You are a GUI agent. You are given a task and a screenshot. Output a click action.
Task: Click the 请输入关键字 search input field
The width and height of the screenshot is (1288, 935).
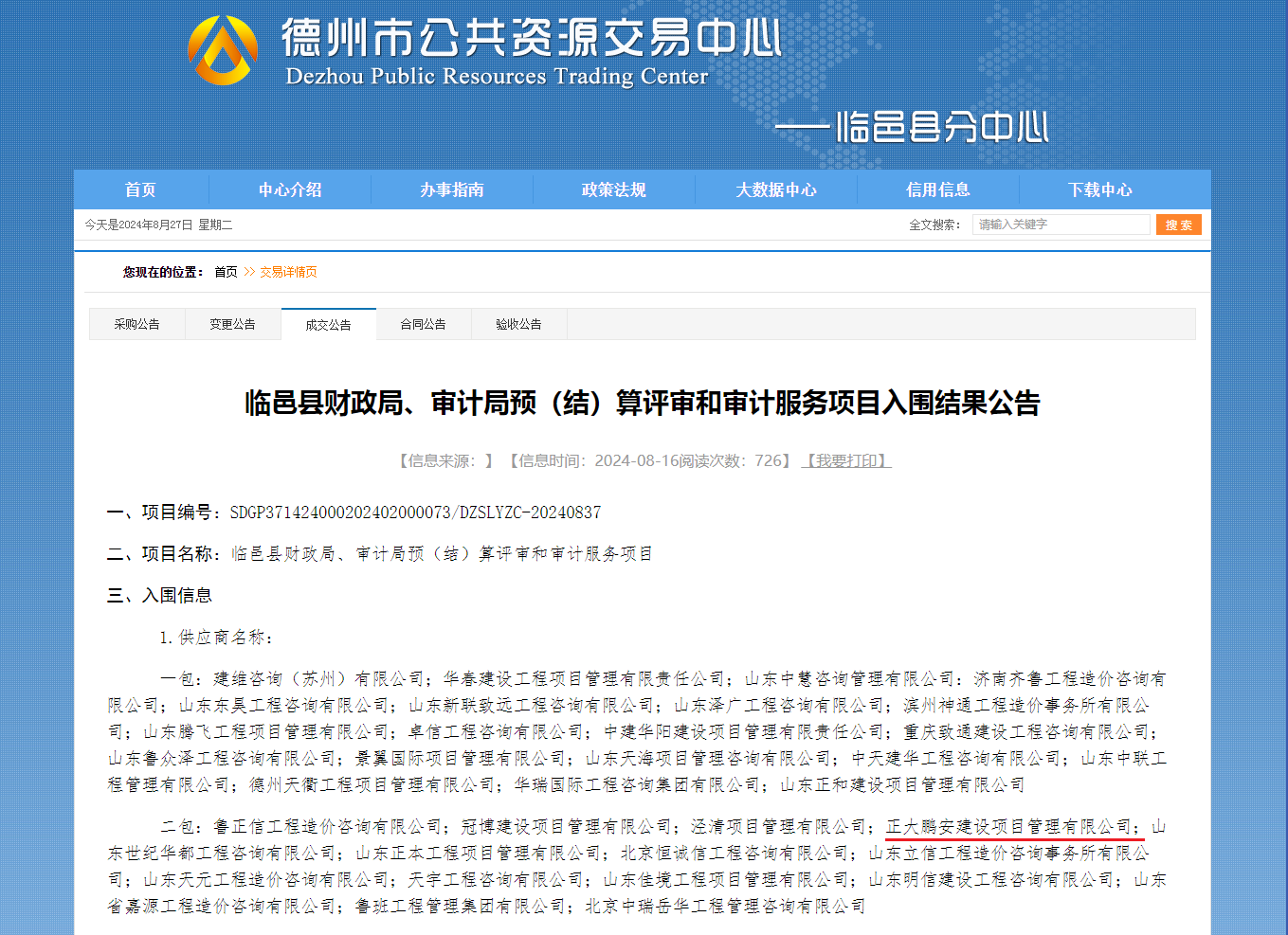pyautogui.click(x=1060, y=225)
